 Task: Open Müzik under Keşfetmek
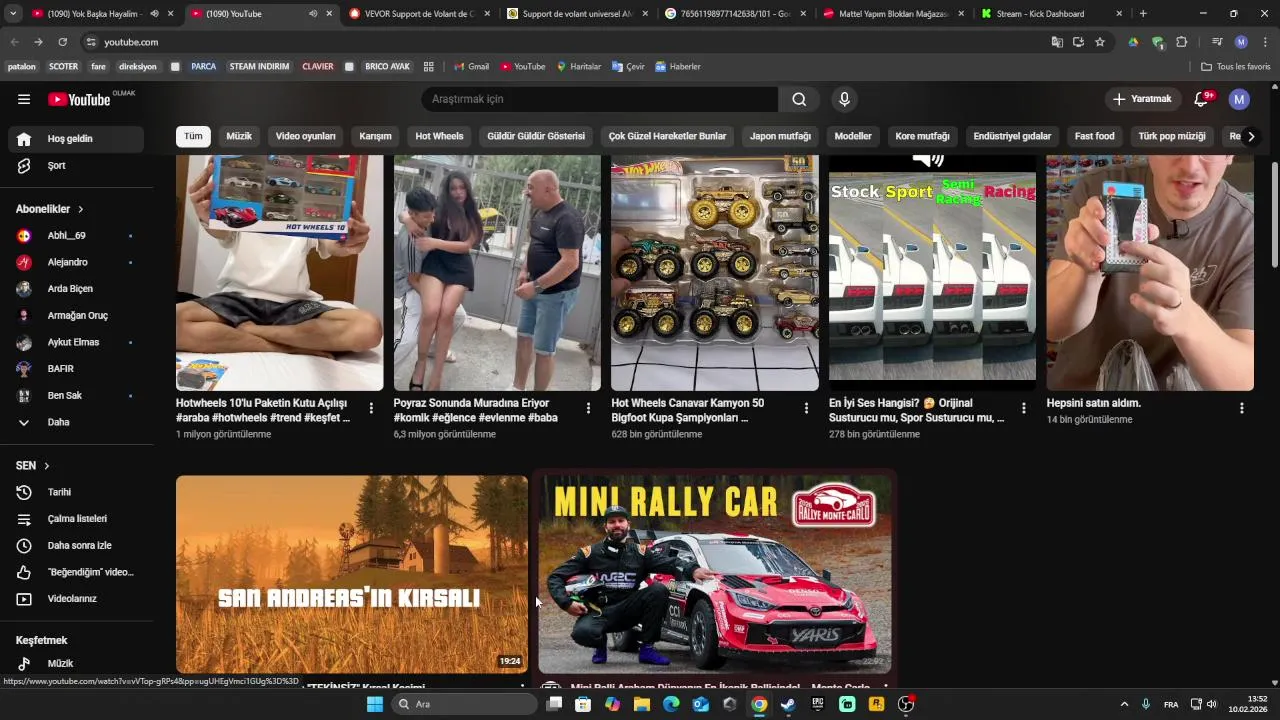click(x=76, y=663)
